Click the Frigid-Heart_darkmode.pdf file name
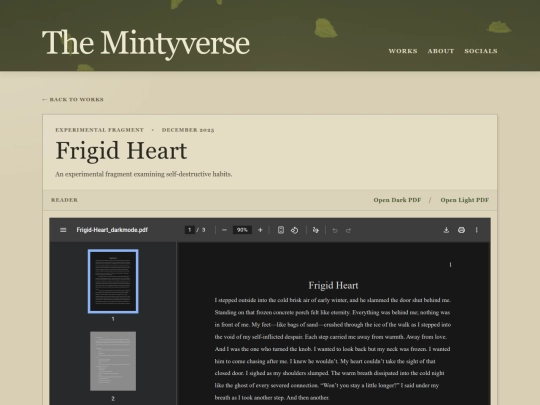Image resolution: width=540 pixels, height=405 pixels. tap(112, 230)
